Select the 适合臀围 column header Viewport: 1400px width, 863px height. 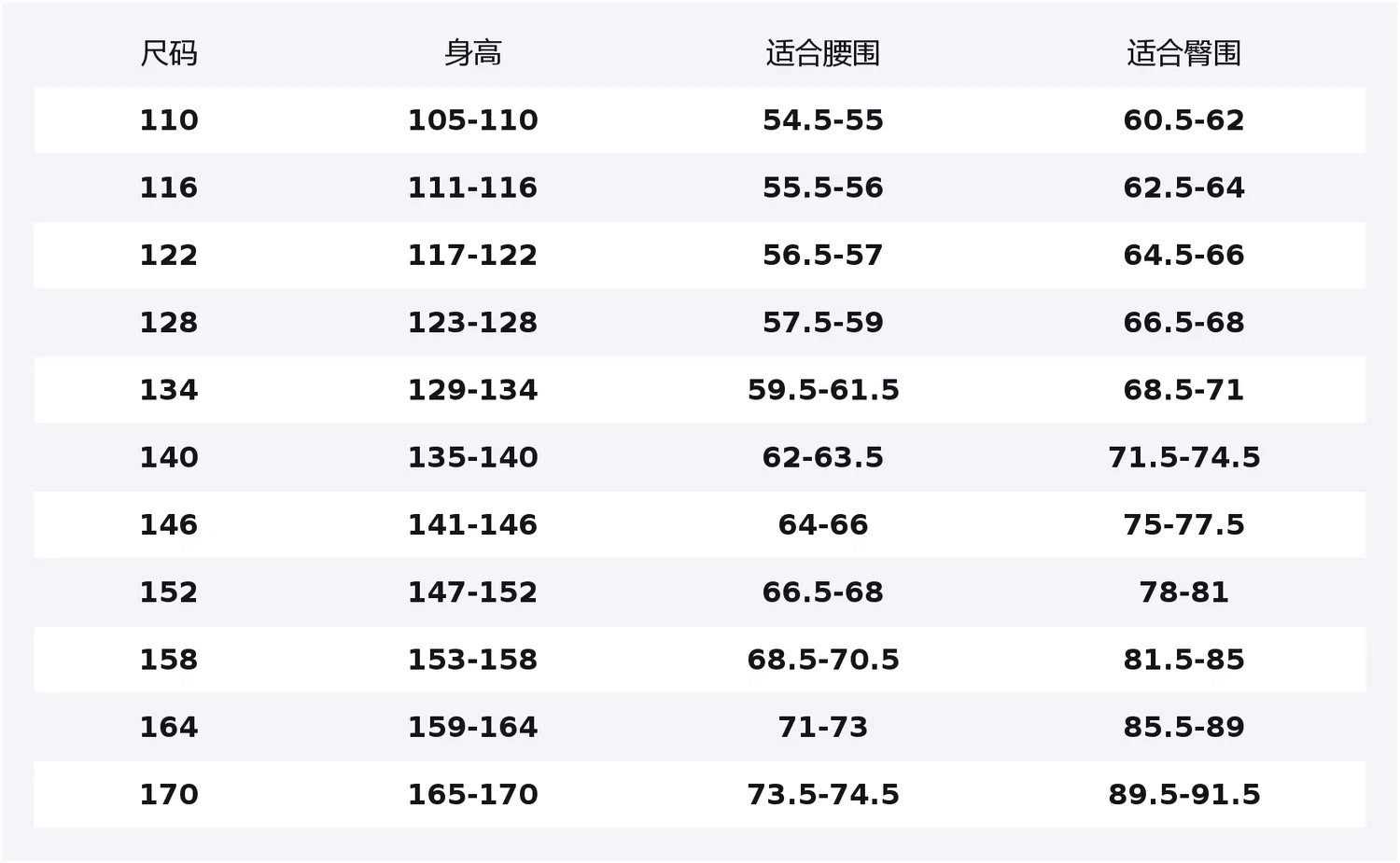(x=1183, y=53)
